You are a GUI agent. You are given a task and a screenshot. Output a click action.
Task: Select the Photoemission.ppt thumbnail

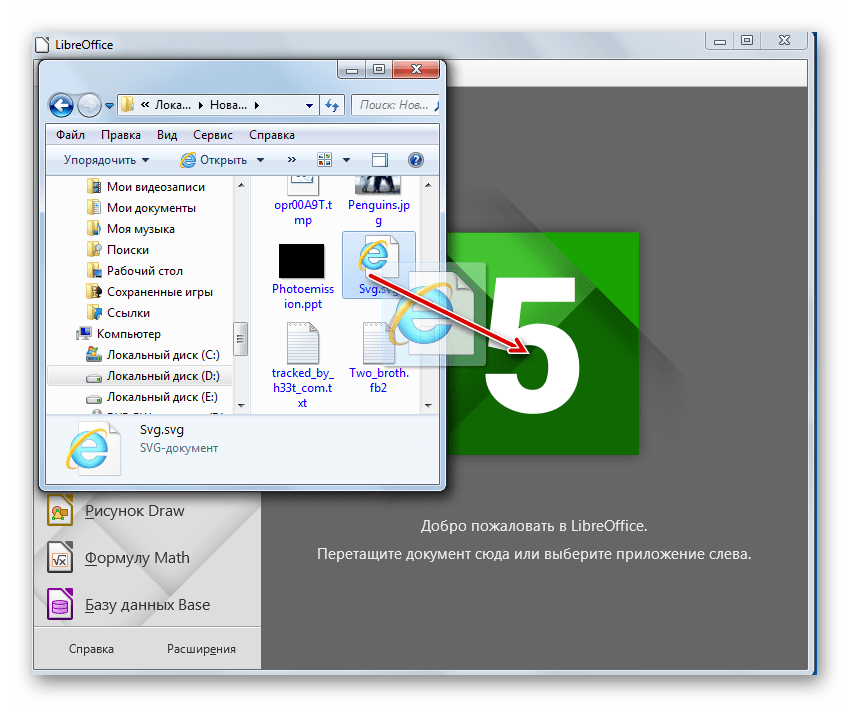[300, 261]
